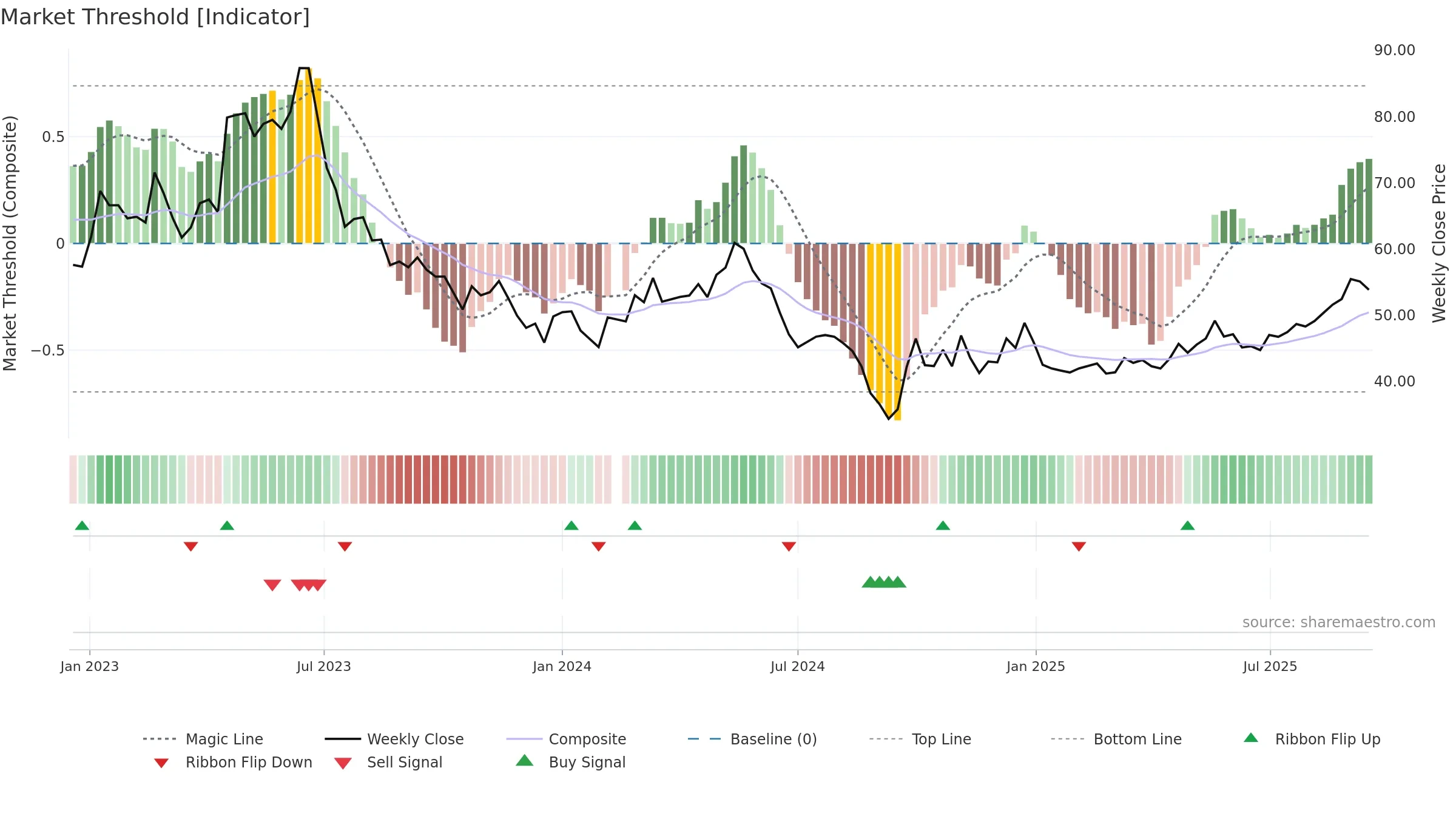This screenshot has height=819, width=1456.
Task: Toggle the Ribbon Flip Up legend entry
Action: click(x=1312, y=739)
